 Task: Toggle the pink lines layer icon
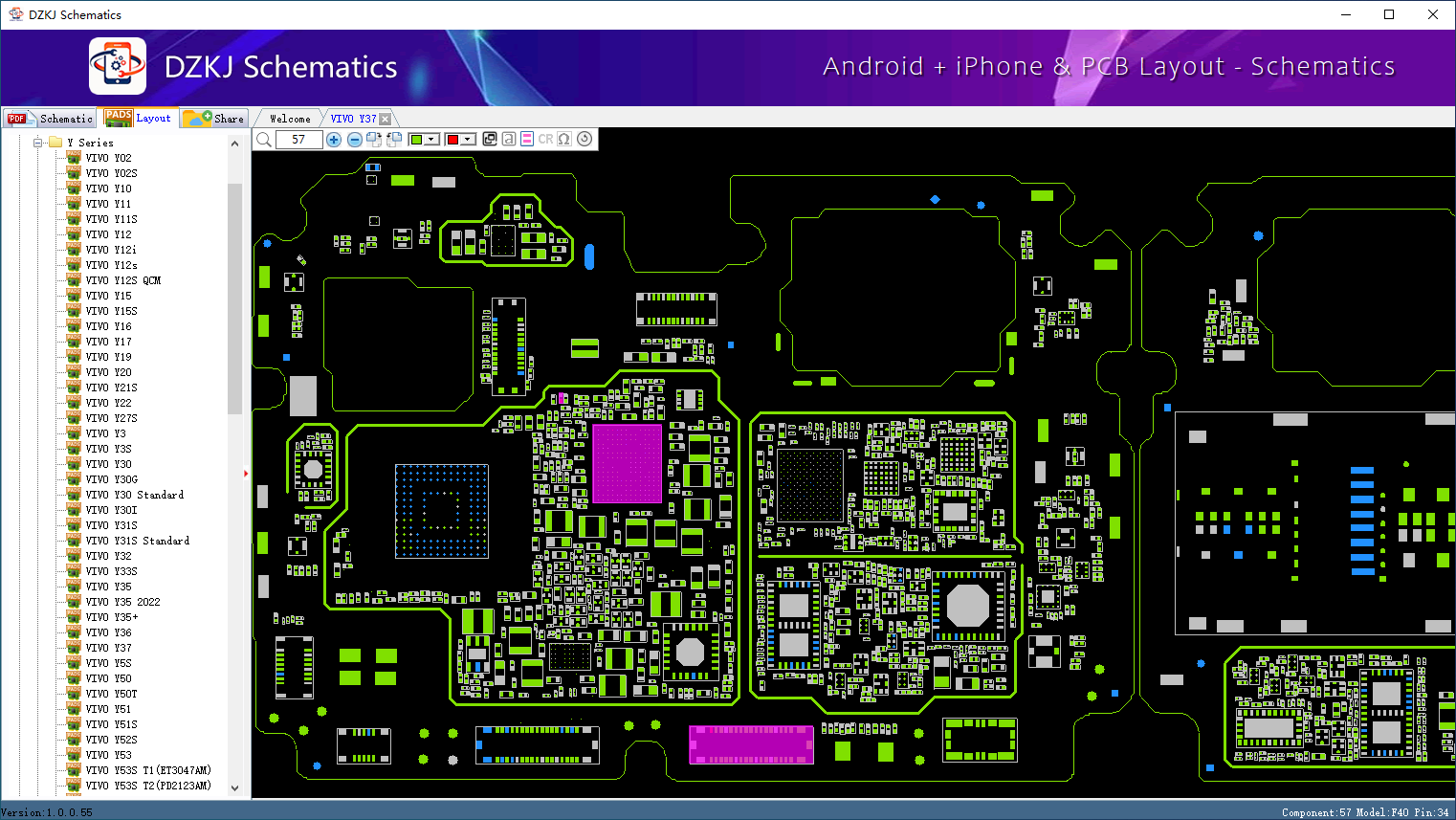click(x=527, y=139)
